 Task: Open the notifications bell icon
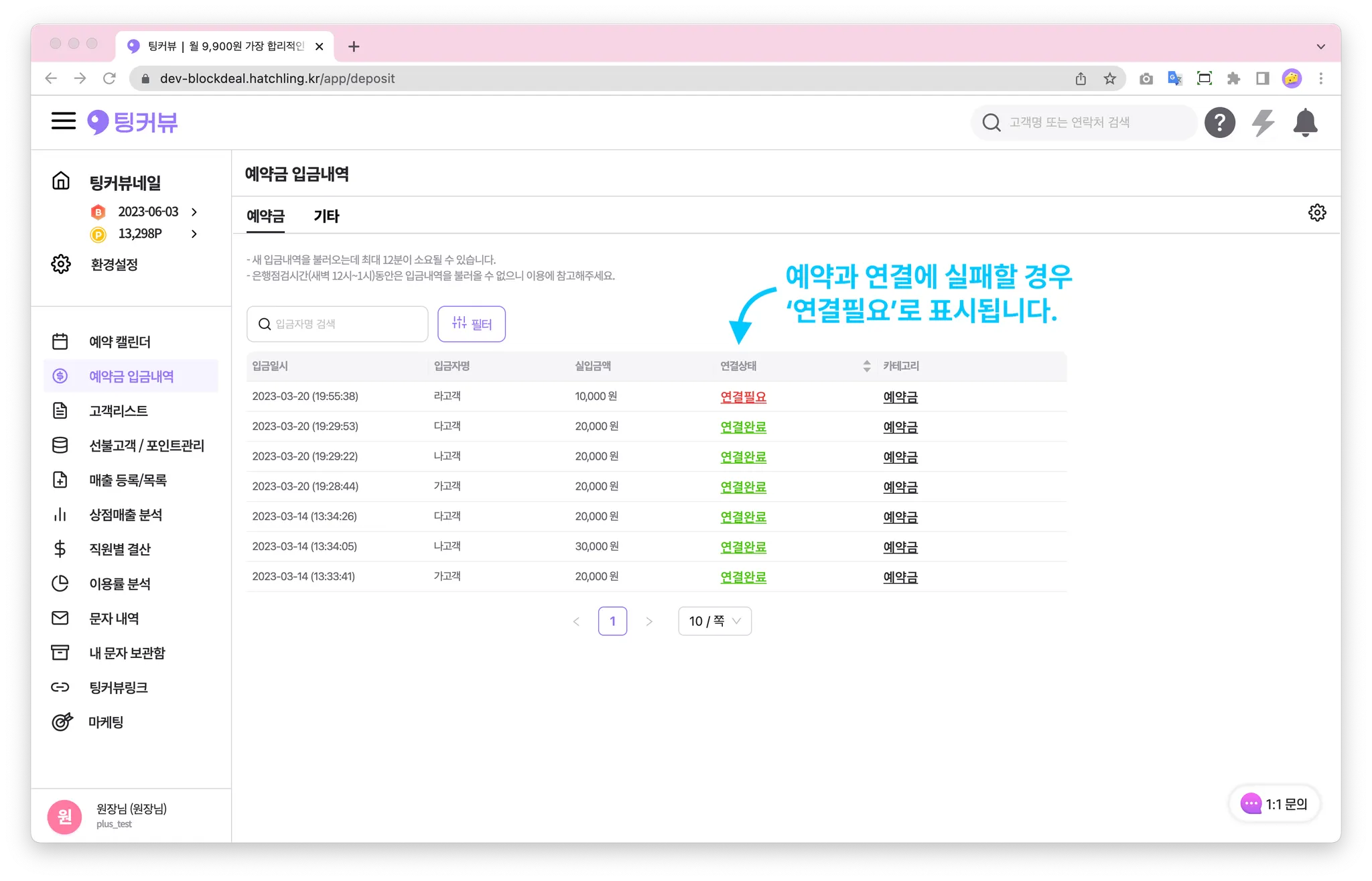(x=1305, y=123)
